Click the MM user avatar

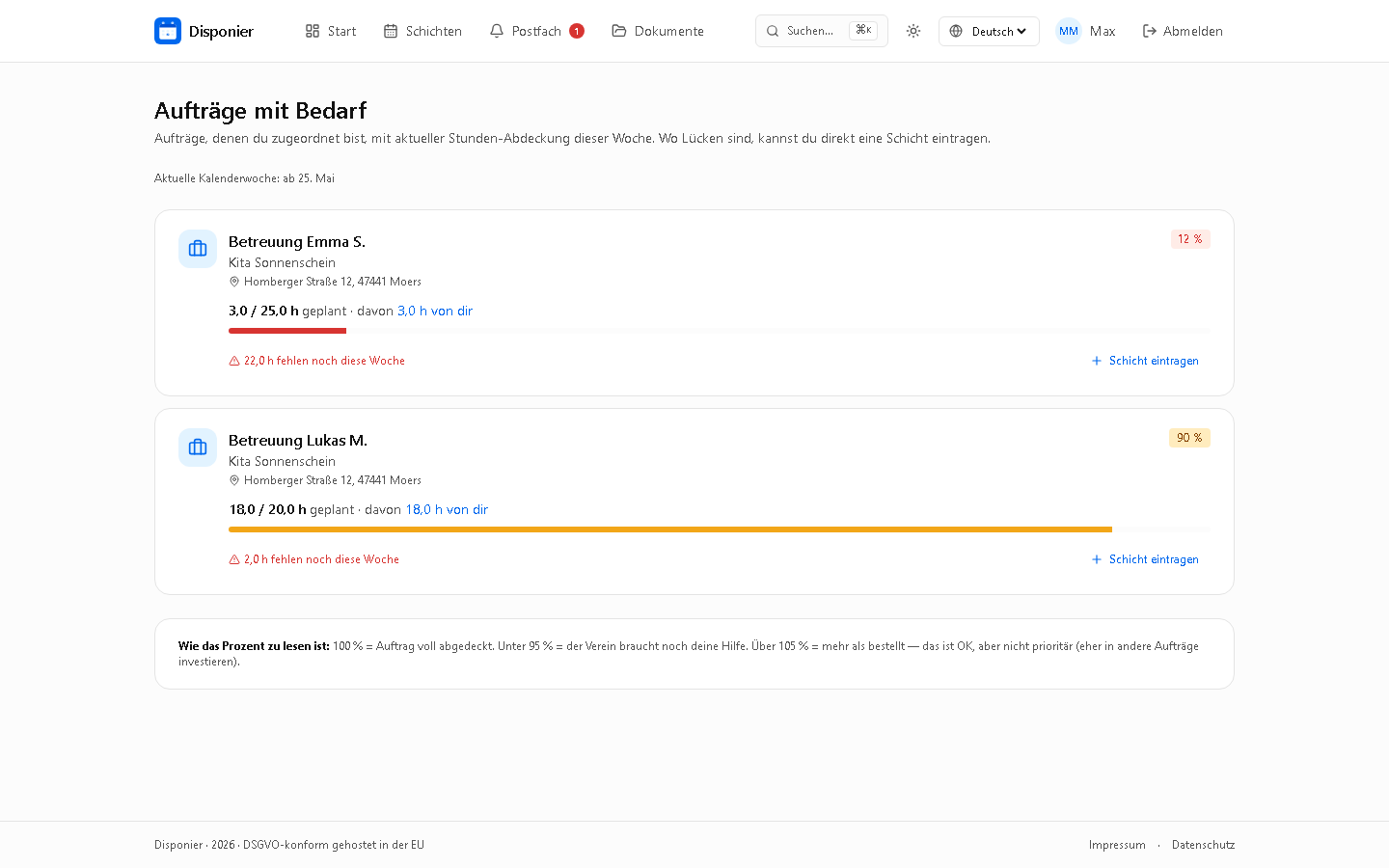1069,31
